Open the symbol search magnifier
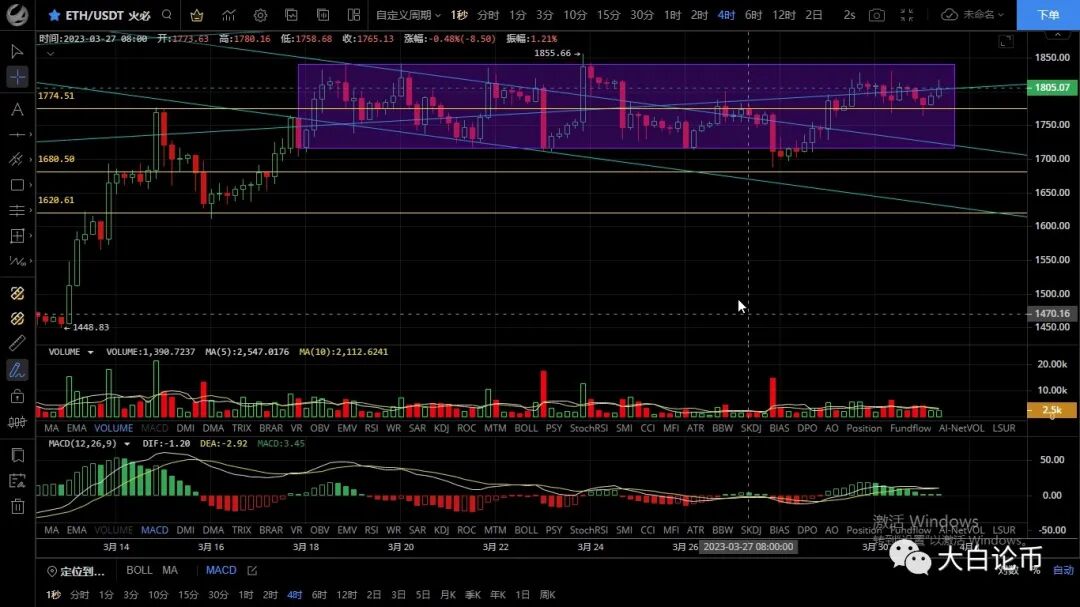Screen dimensions: 1080x607 (167, 14)
